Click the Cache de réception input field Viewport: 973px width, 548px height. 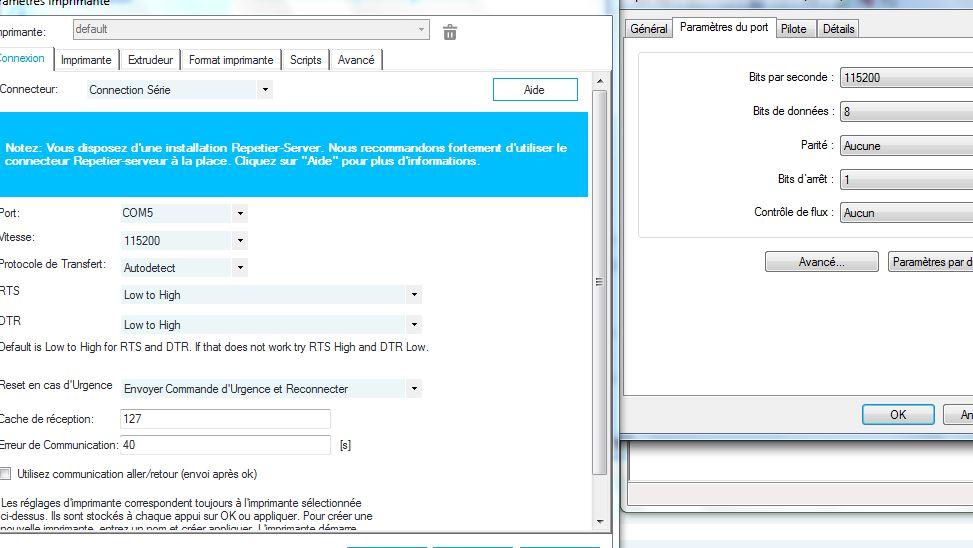point(225,419)
